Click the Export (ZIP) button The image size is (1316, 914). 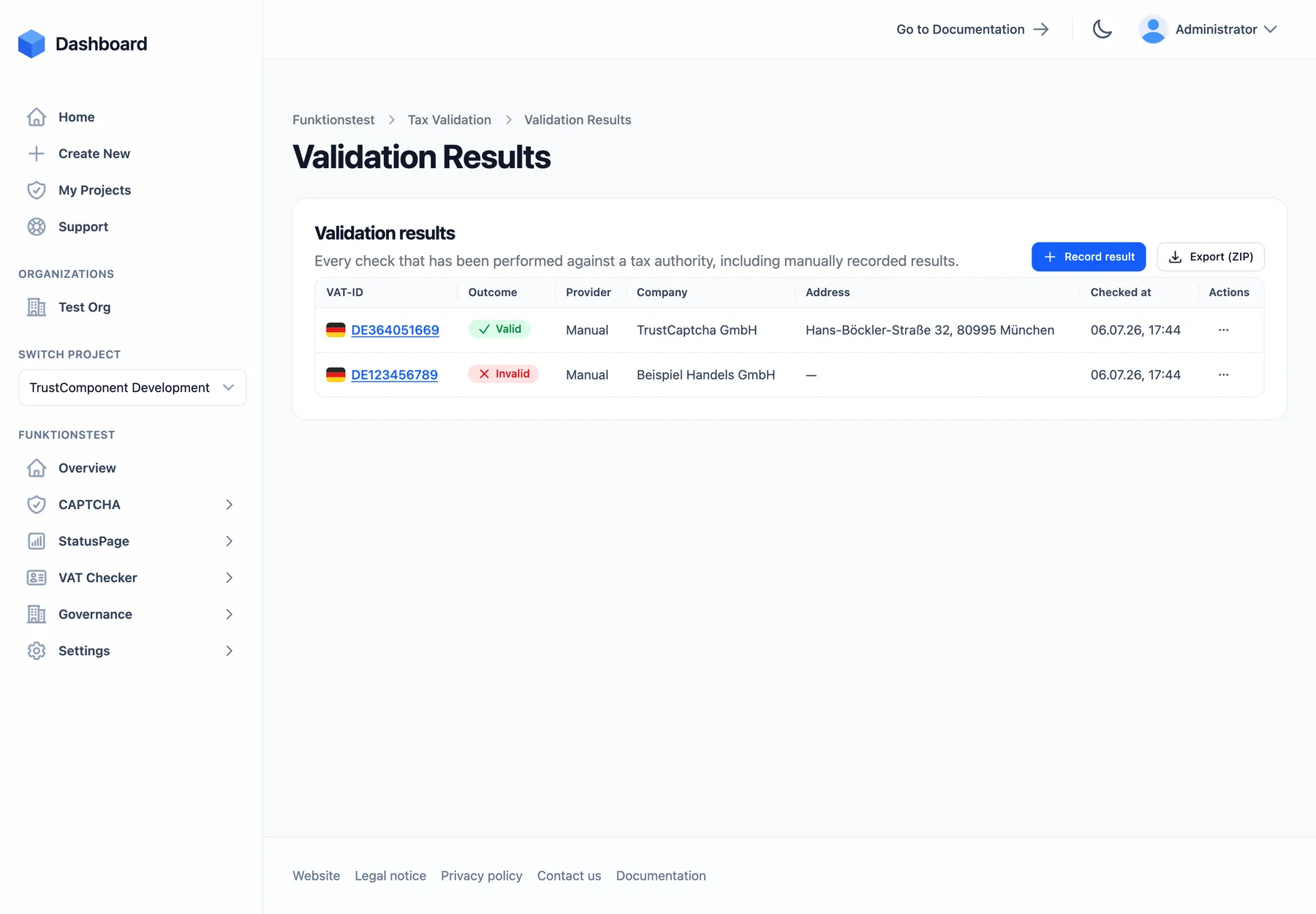point(1211,257)
